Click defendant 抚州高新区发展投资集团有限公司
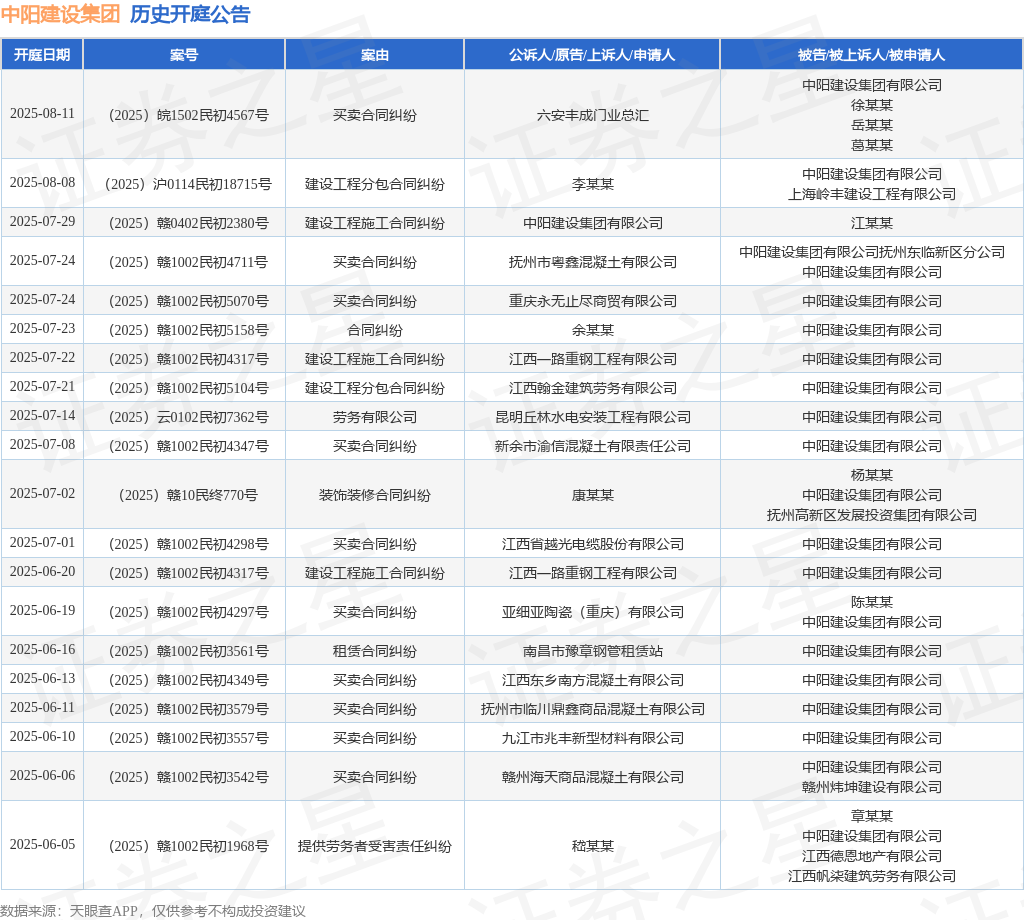This screenshot has width=1024, height=920. pyautogui.click(x=872, y=516)
